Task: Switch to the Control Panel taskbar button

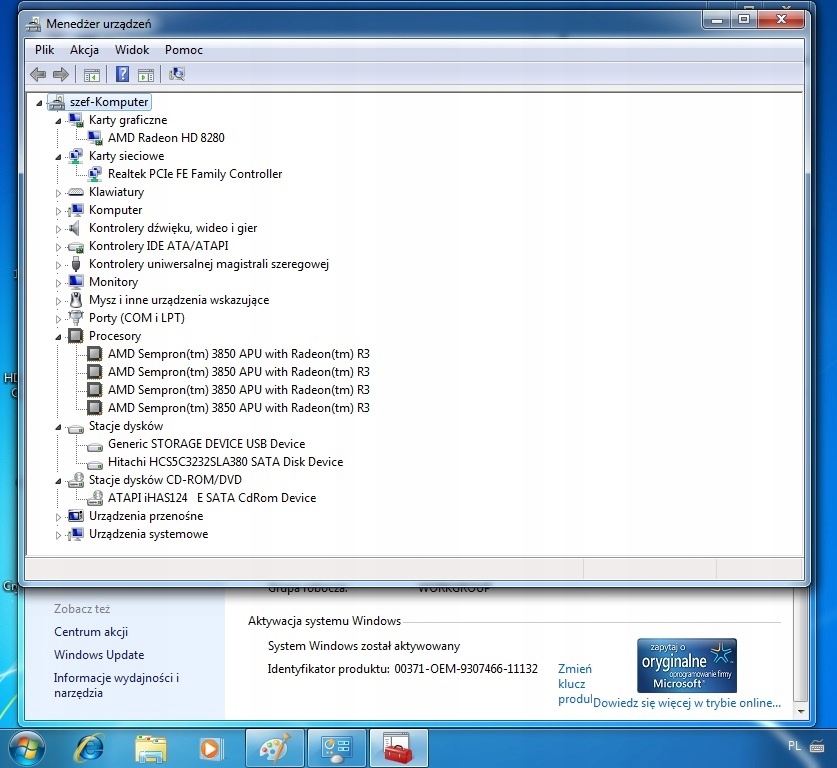Action: (x=336, y=748)
